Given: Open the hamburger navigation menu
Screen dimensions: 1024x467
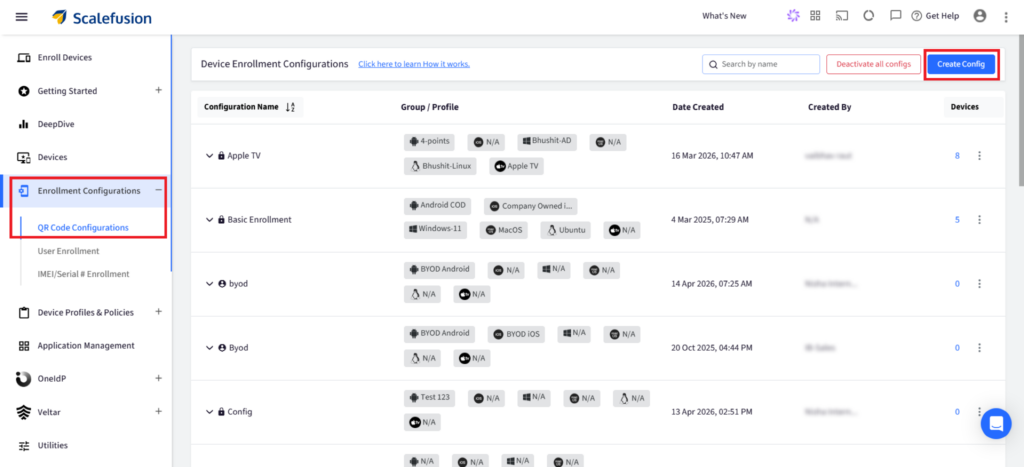Looking at the screenshot, I should (22, 16).
